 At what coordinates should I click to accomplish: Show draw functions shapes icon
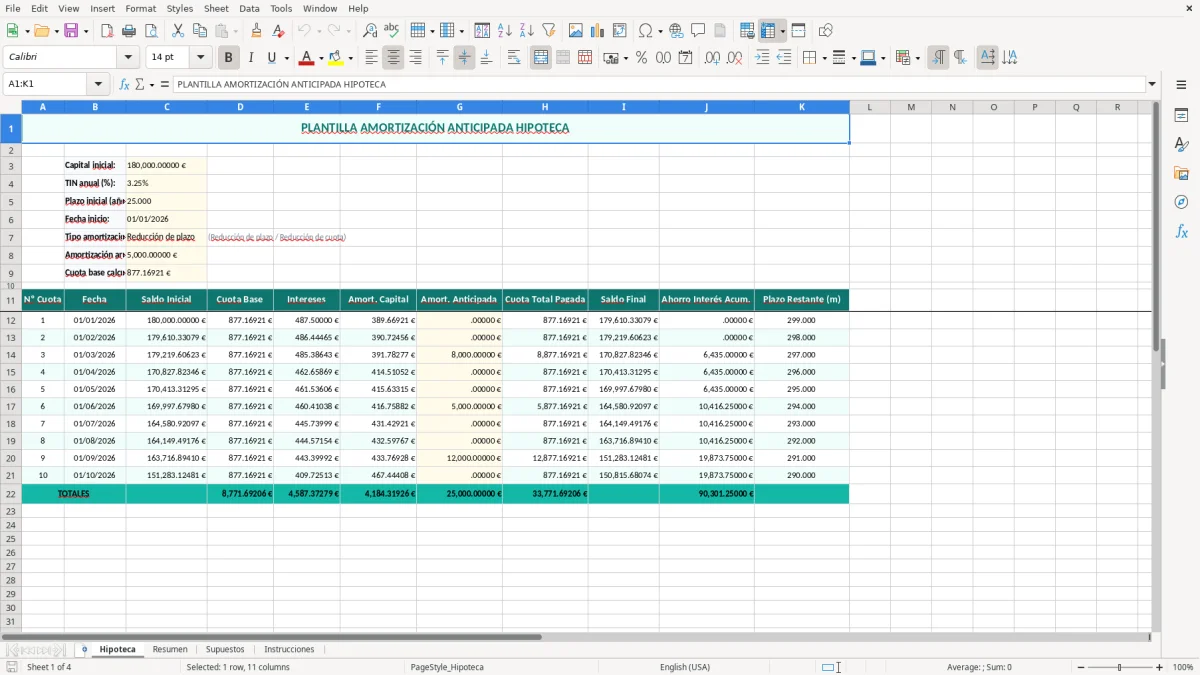pyautogui.click(x=826, y=31)
